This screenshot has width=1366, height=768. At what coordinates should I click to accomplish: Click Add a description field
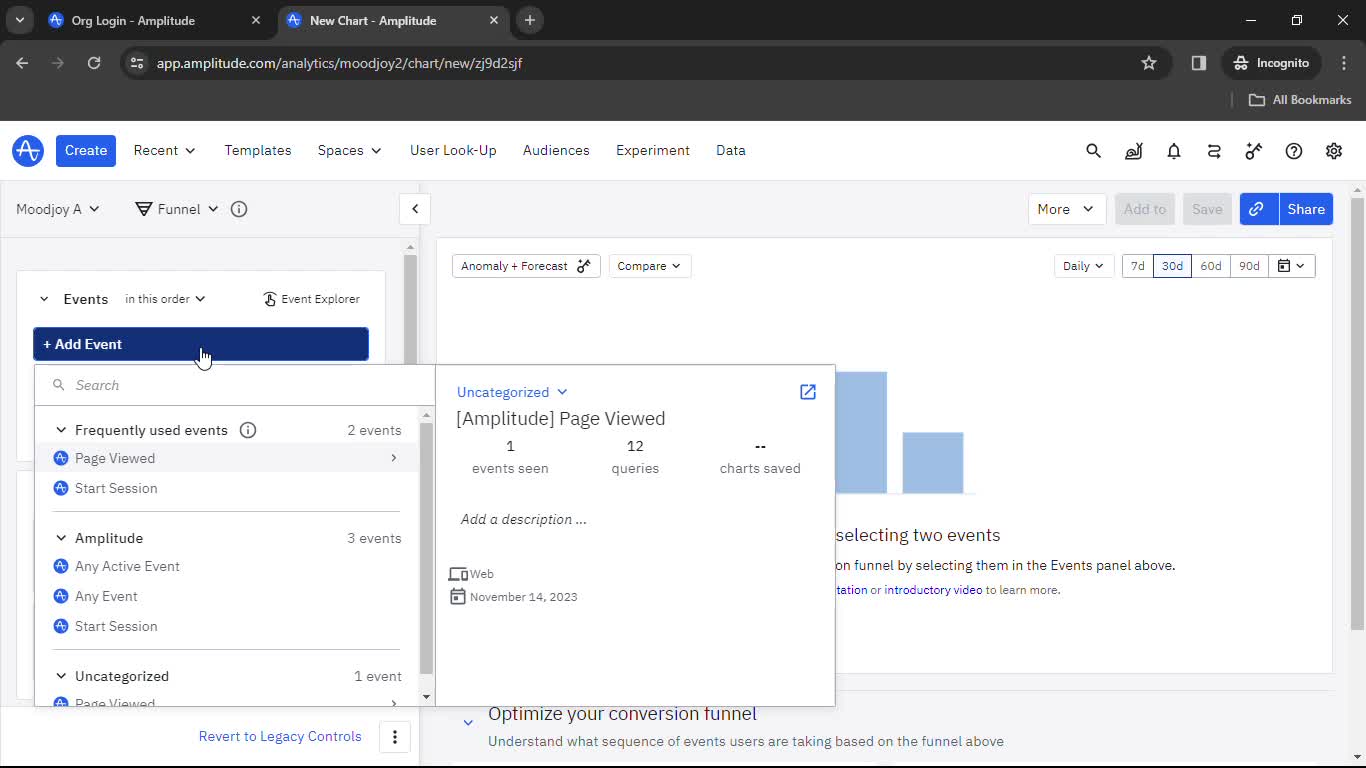point(524,519)
